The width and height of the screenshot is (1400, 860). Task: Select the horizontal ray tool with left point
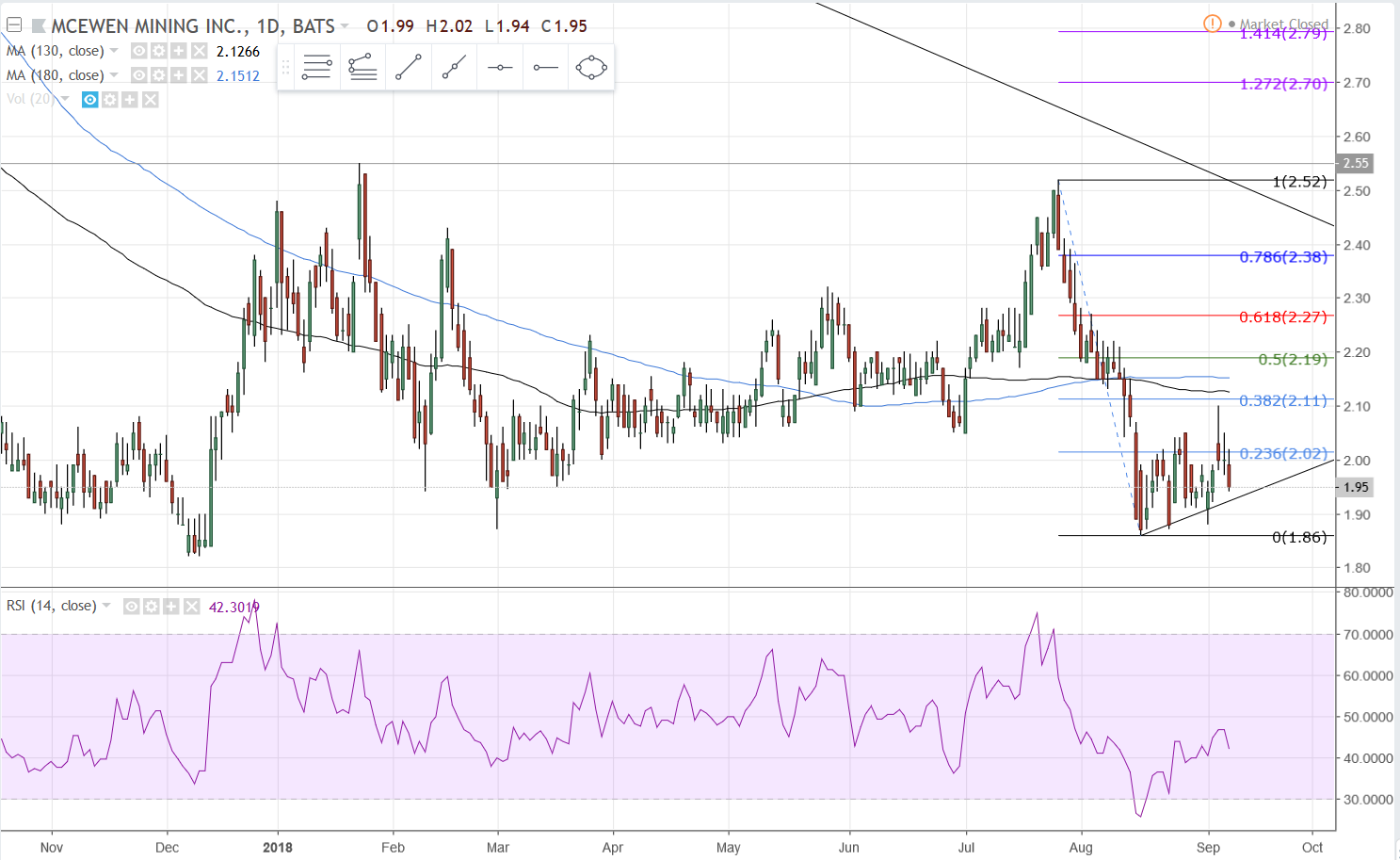545,68
